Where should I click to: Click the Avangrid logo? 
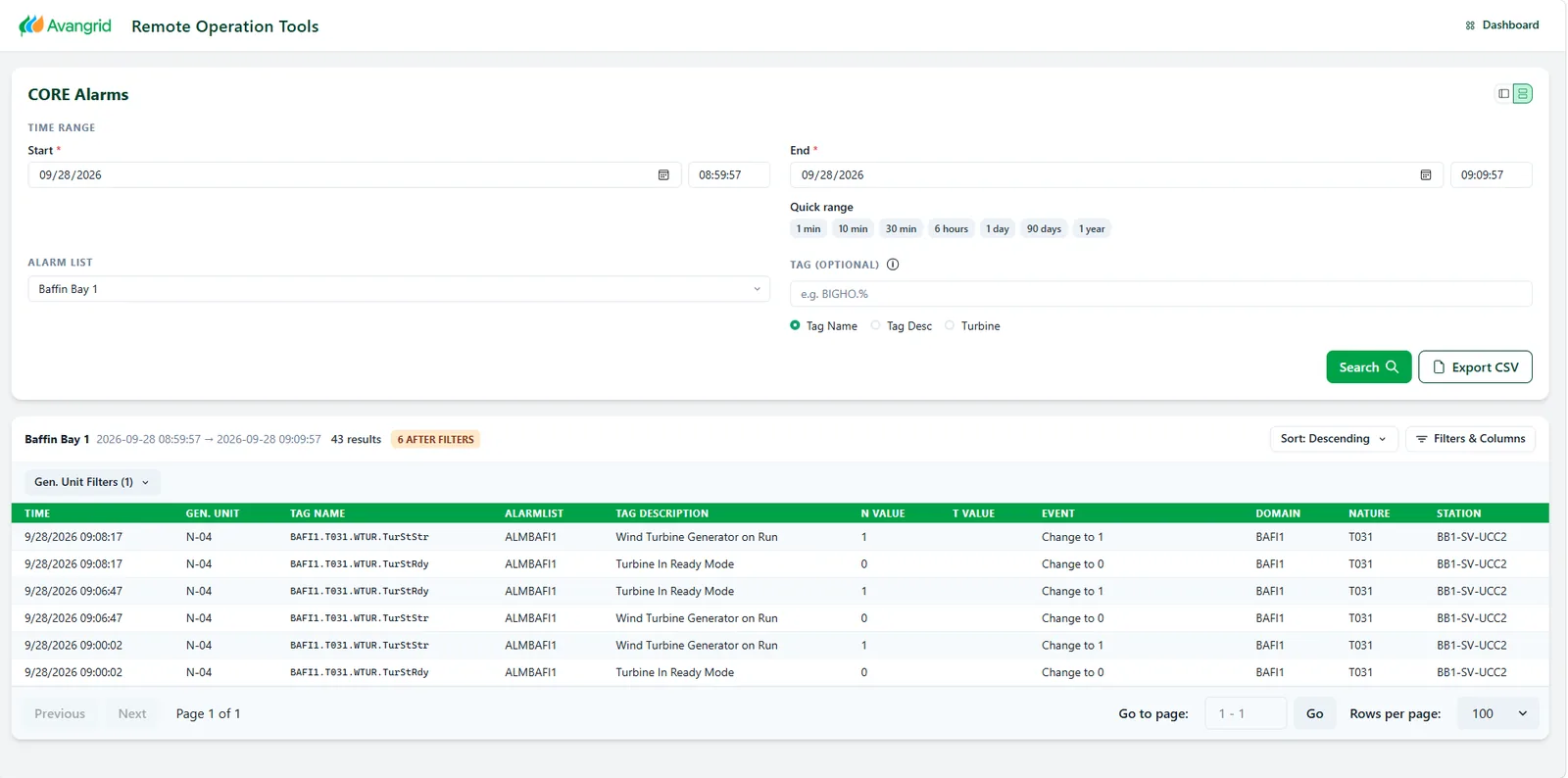pyautogui.click(x=66, y=25)
